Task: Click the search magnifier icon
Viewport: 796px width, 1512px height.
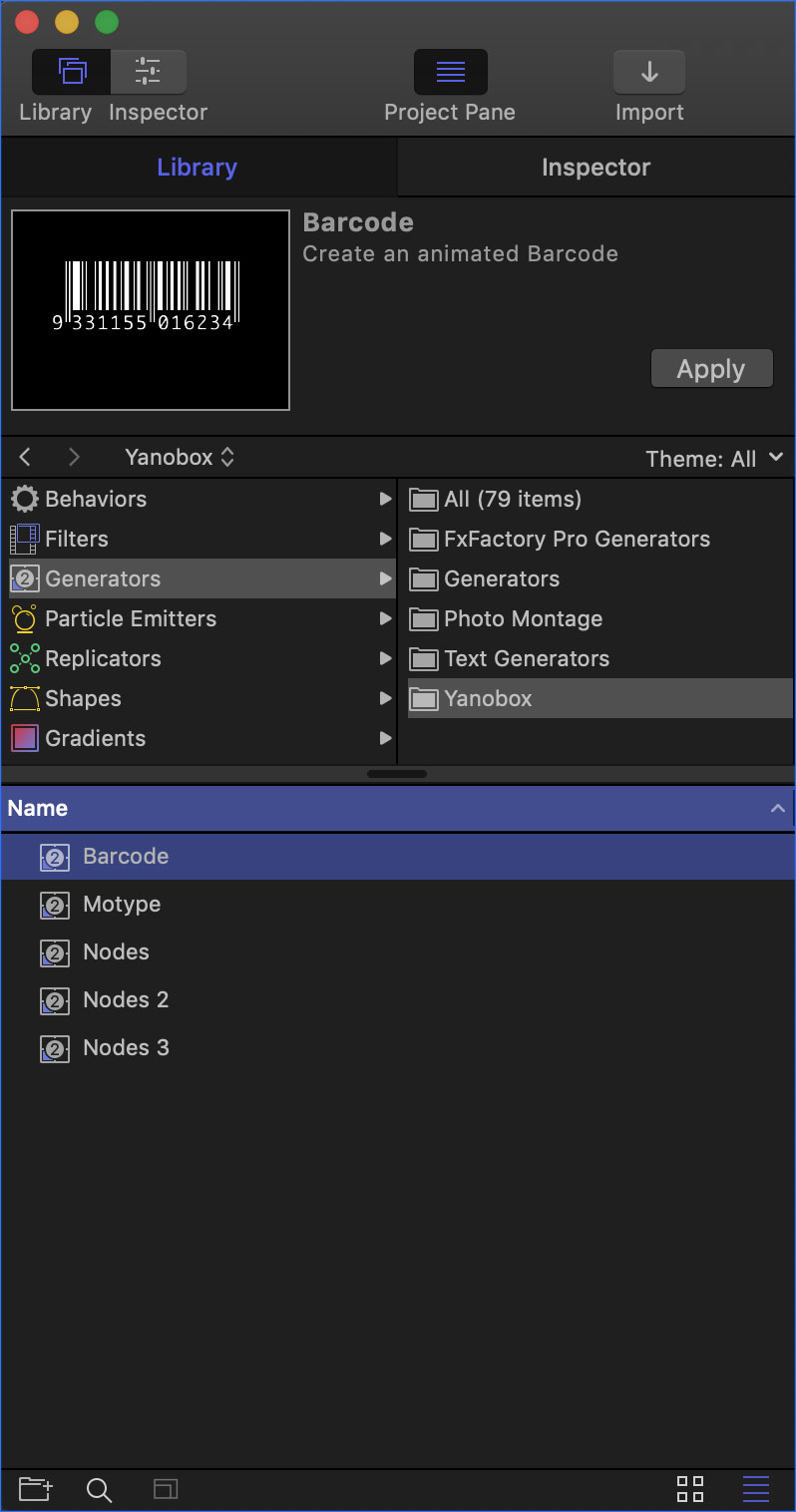Action: pyautogui.click(x=99, y=1489)
